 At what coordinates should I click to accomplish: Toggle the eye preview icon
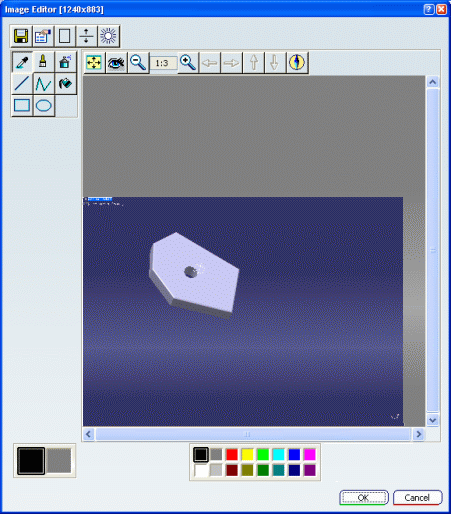(116, 62)
